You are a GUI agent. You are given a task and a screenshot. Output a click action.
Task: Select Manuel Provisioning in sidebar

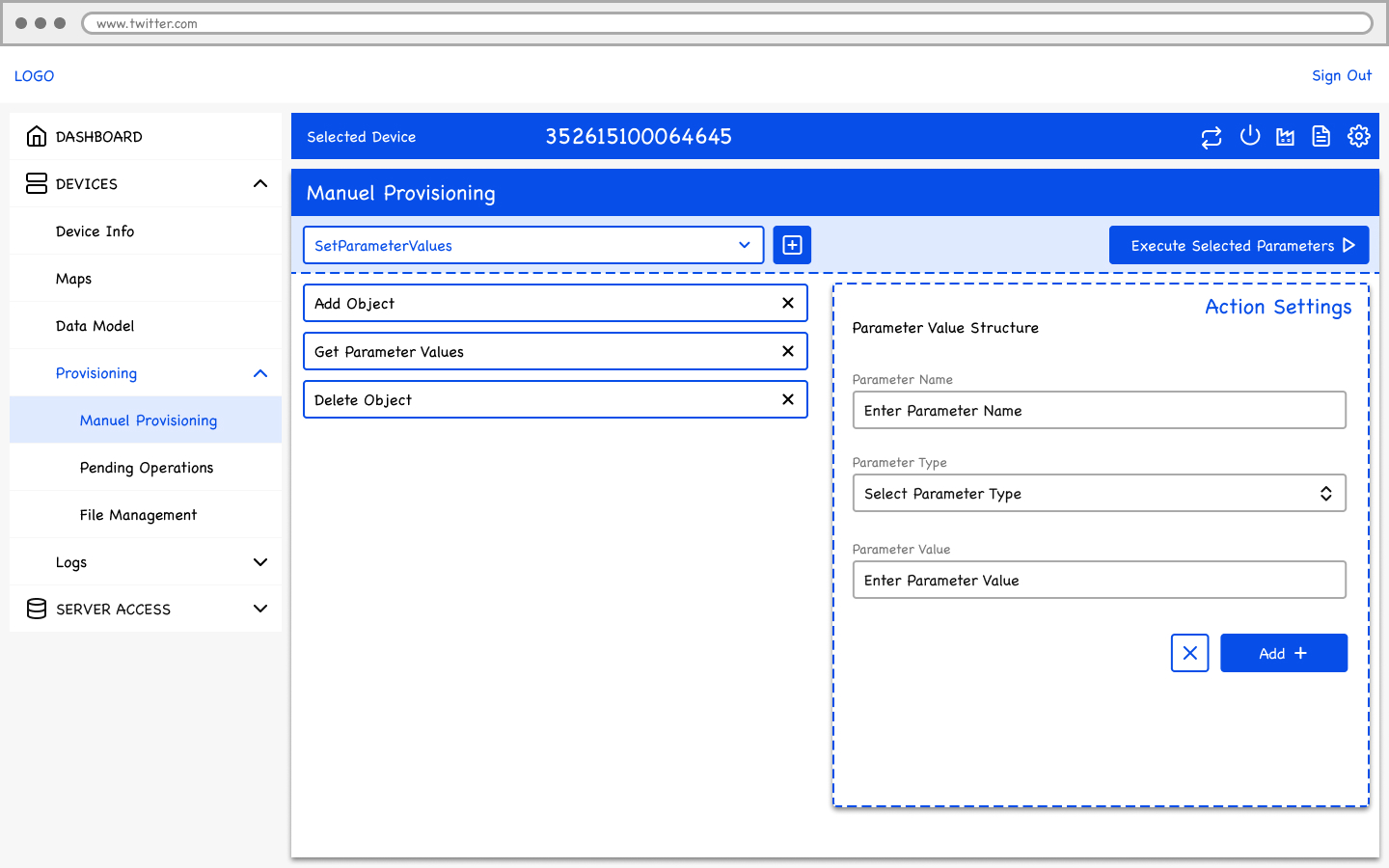click(x=146, y=420)
